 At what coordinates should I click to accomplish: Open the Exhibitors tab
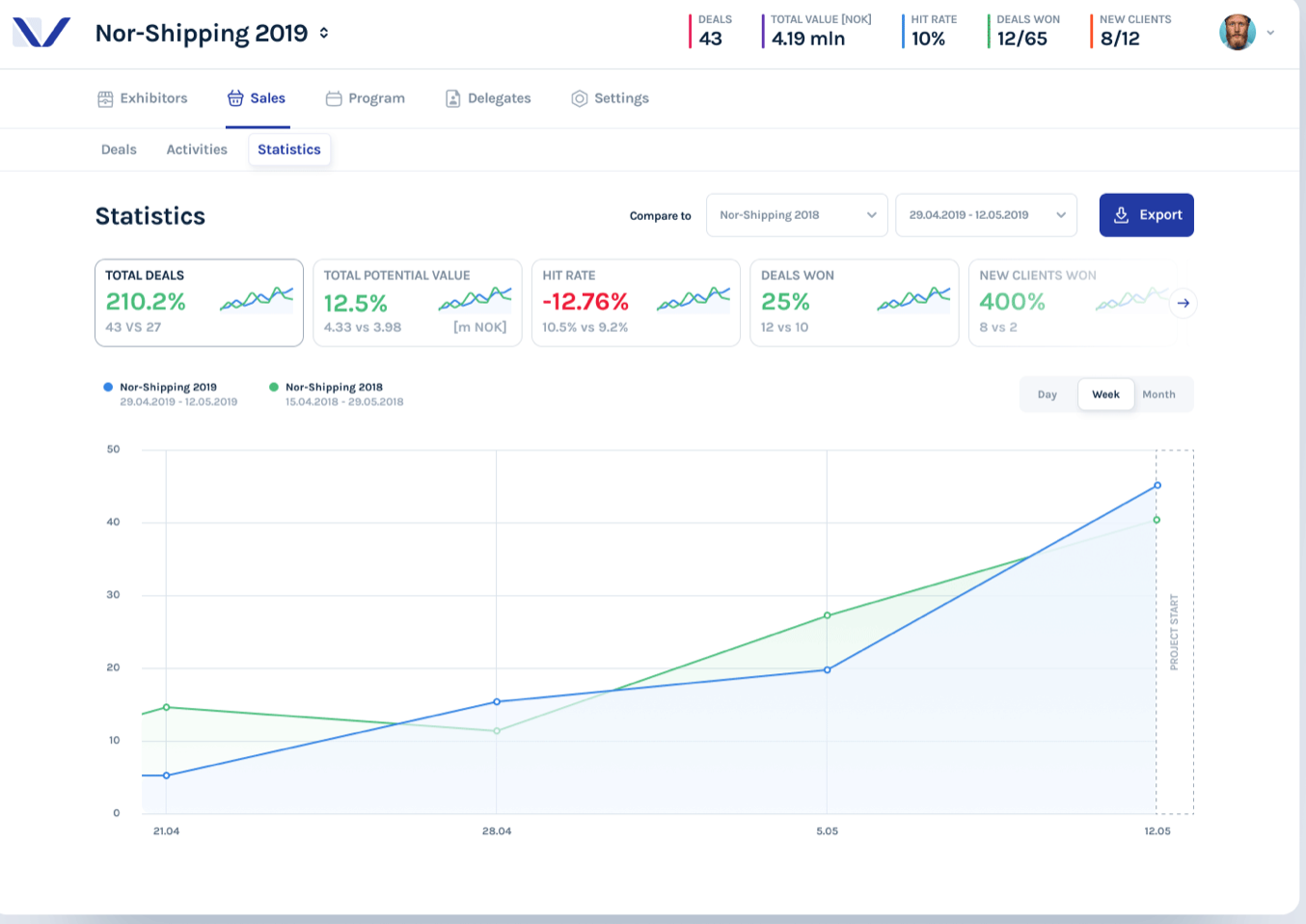tap(143, 98)
